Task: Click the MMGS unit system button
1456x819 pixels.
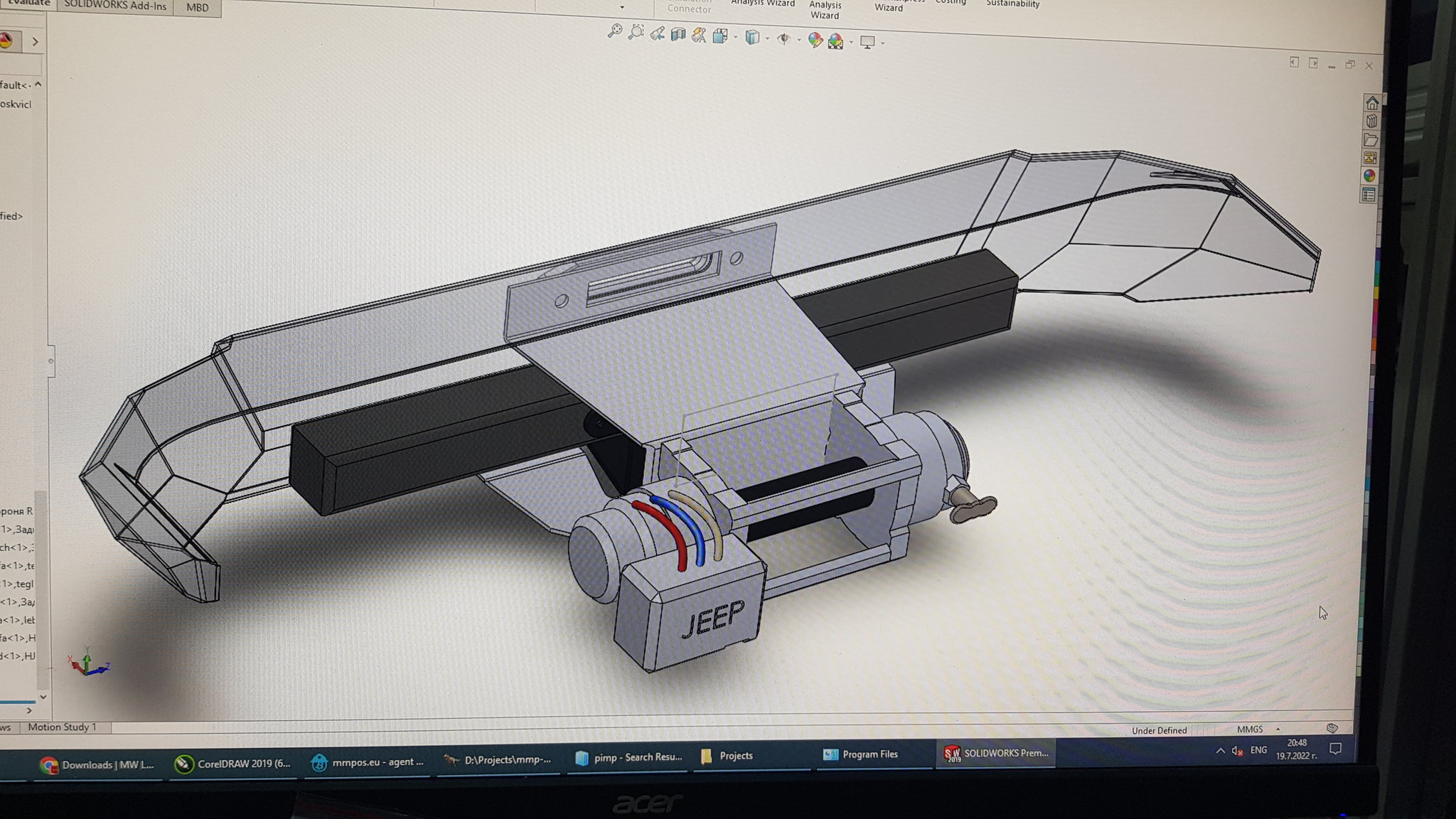Action: click(x=1250, y=729)
